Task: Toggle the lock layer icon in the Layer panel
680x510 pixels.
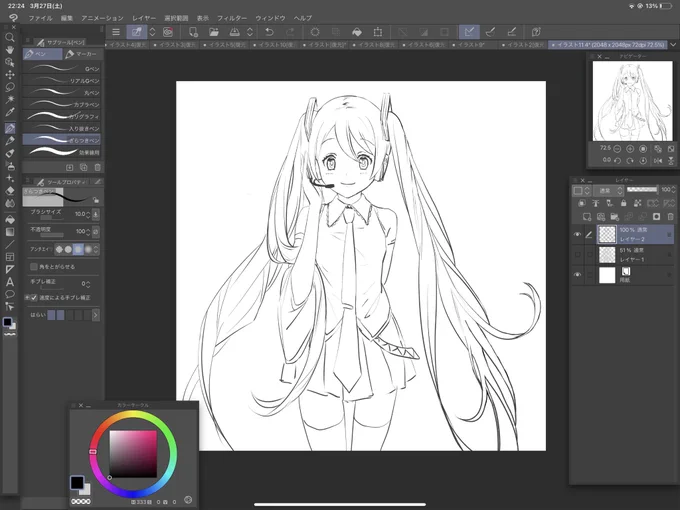Action: tap(624, 203)
